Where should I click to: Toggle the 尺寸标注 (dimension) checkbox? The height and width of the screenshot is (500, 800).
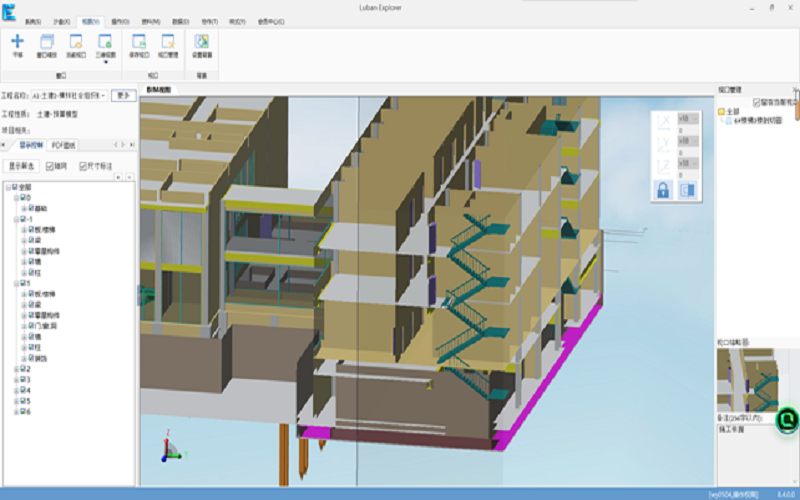click(x=83, y=166)
